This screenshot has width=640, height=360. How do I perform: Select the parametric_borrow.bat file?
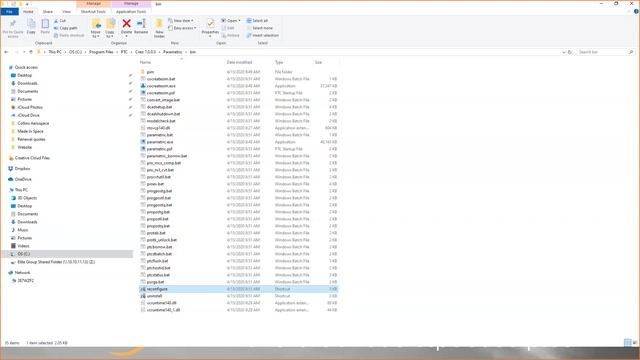238,156
